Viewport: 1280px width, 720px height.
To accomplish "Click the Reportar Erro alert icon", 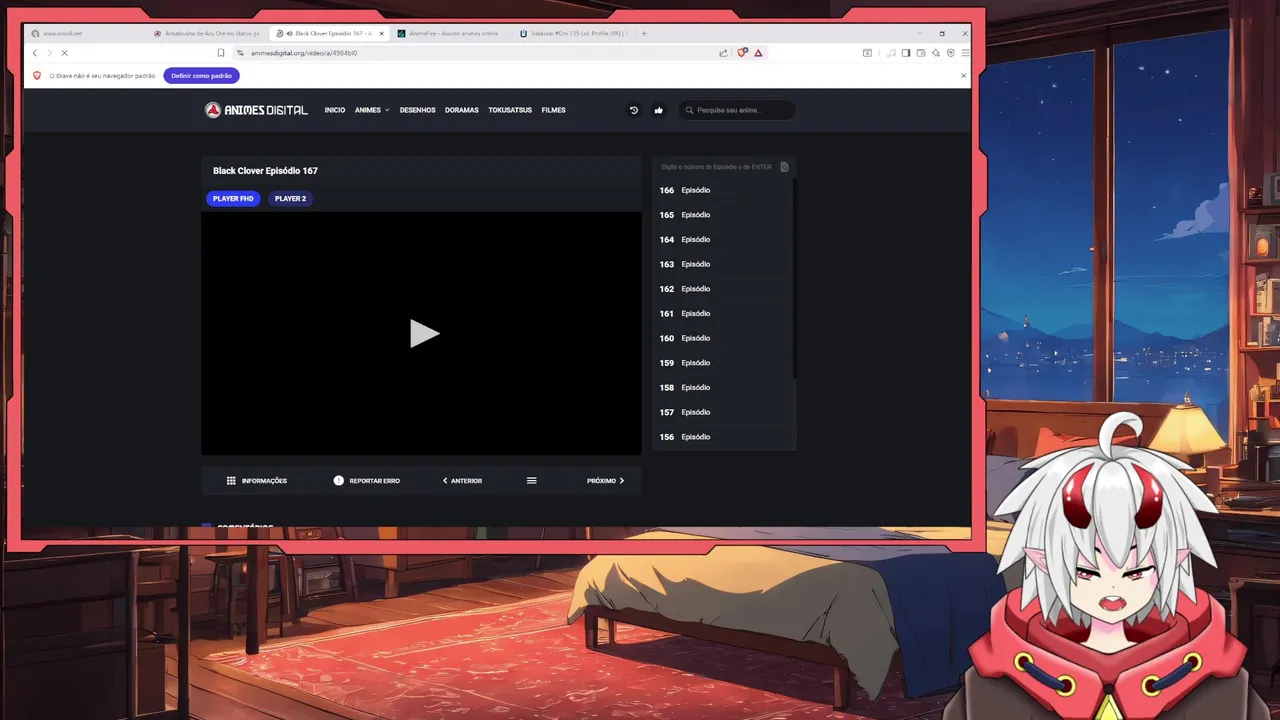I will 338,481.
